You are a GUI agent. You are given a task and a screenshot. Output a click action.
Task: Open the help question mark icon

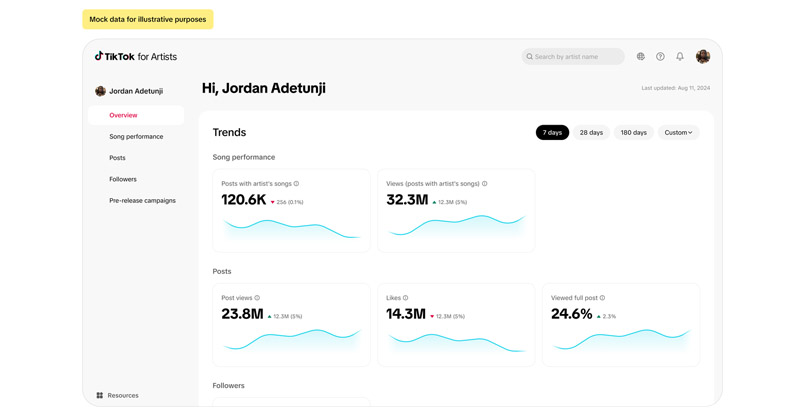click(x=660, y=57)
